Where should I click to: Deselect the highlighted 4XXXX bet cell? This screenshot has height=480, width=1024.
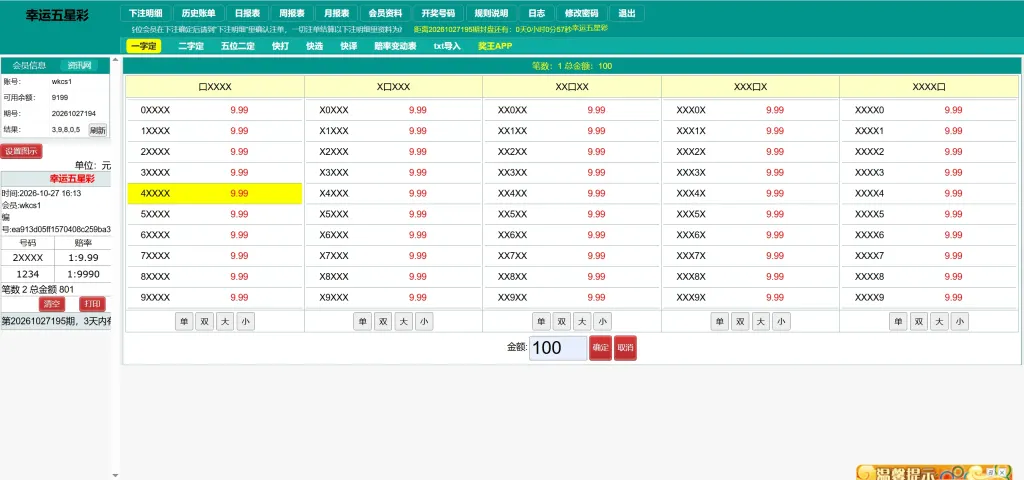coord(214,193)
